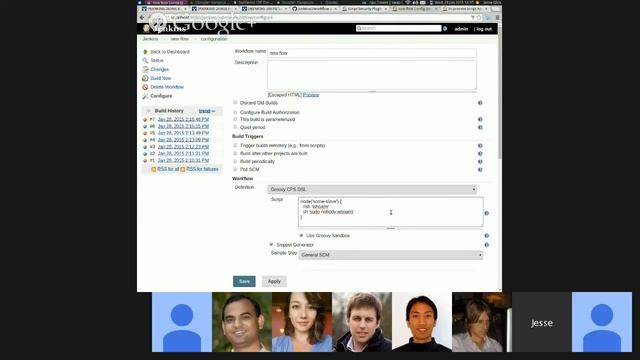
Task: Click the Jenkins breadcrumb item
Action: point(150,39)
